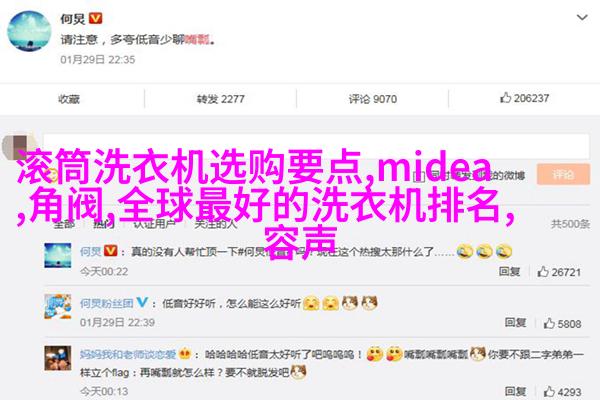Image resolution: width=600 pixels, height=400 pixels.
Task: Submit with the orange 评论 button
Action: click(563, 175)
